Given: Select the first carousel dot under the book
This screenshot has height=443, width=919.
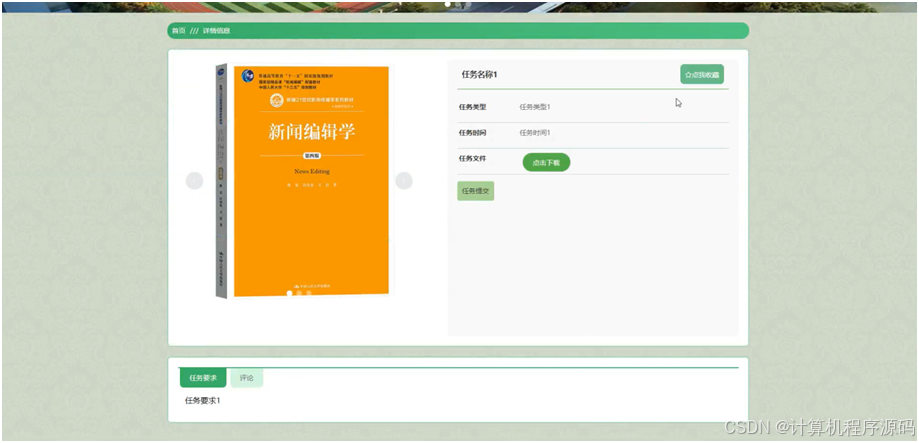Looking at the screenshot, I should point(290,292).
